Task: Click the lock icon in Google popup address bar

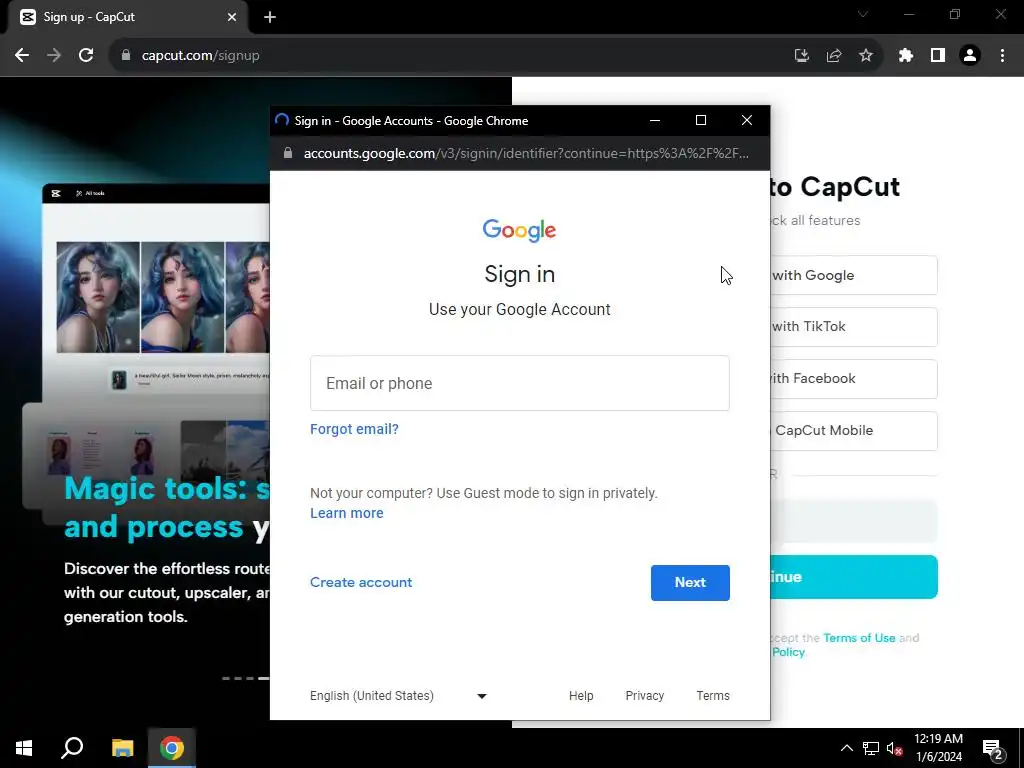Action: (287, 153)
